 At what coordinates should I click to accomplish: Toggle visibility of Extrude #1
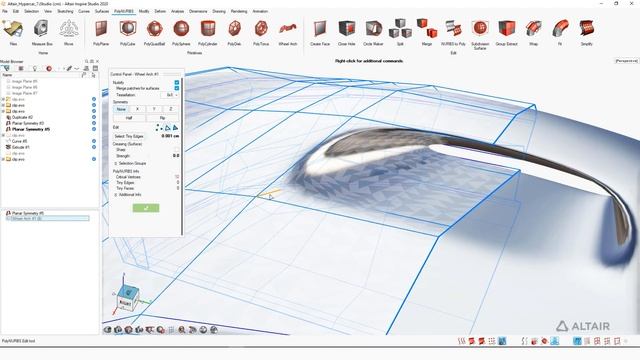pyautogui.click(x=94, y=147)
